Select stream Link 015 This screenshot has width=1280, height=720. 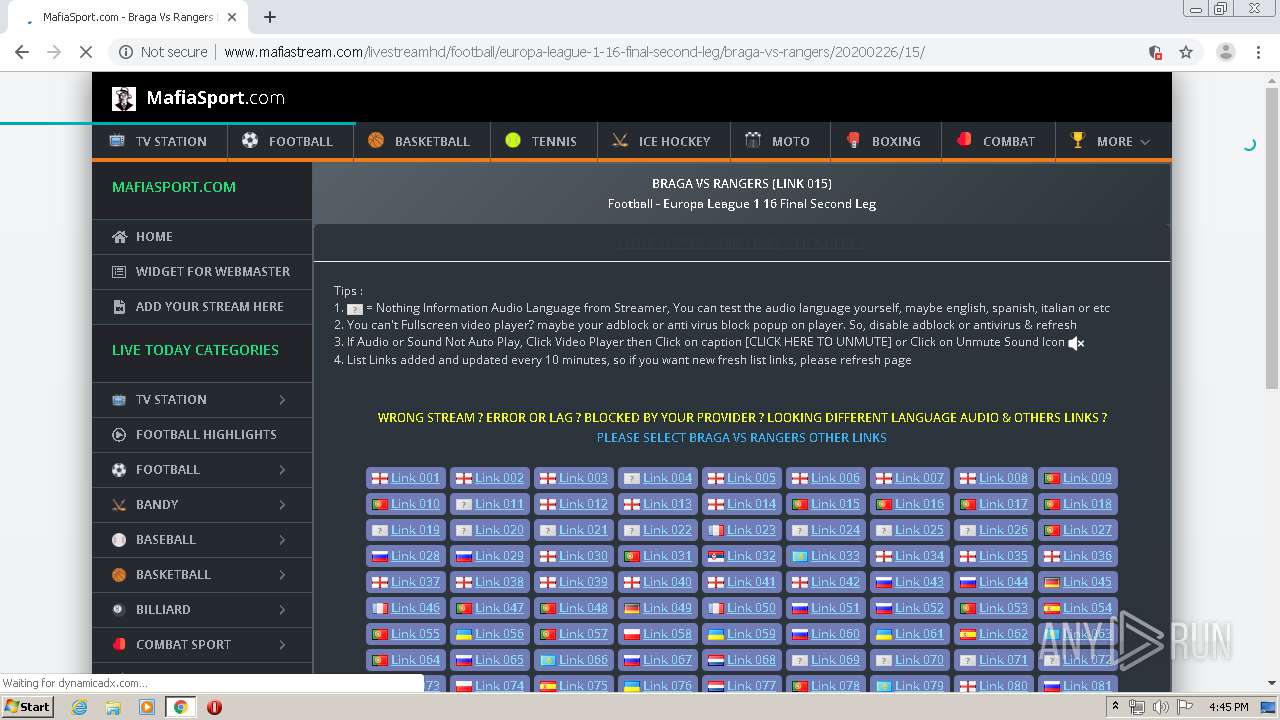coord(825,504)
